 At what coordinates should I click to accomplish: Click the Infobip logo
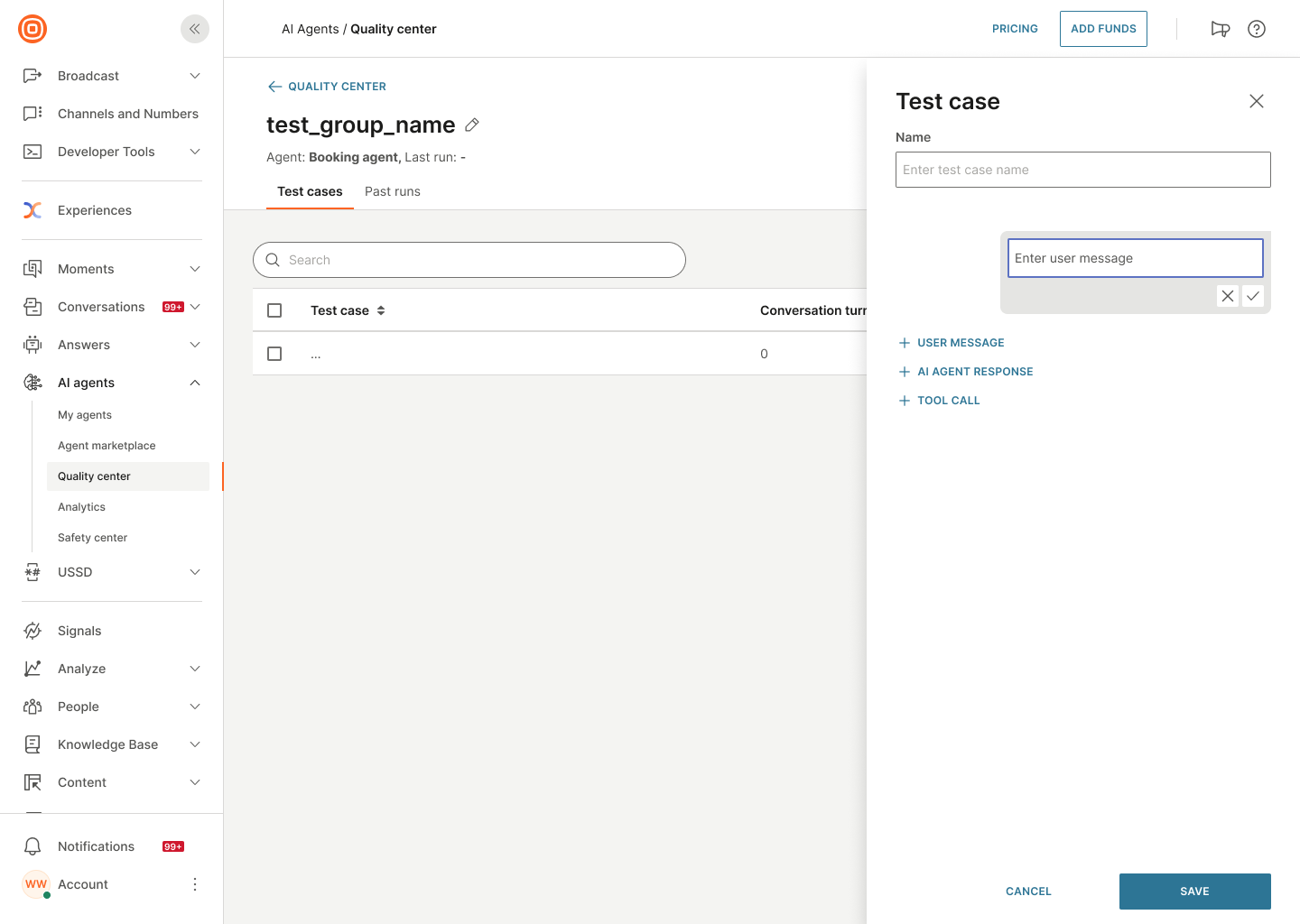32,29
